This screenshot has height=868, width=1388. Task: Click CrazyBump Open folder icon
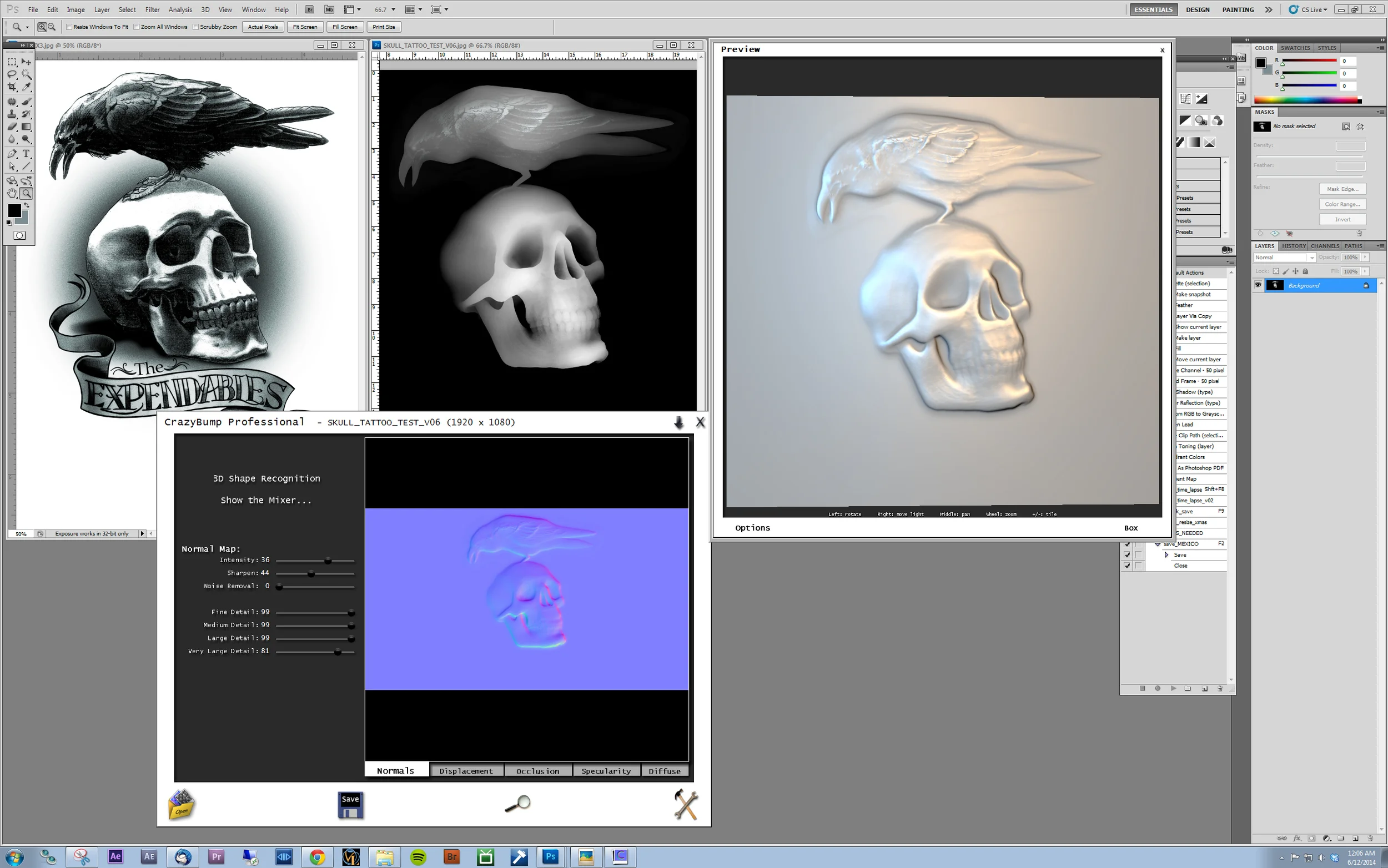click(182, 804)
